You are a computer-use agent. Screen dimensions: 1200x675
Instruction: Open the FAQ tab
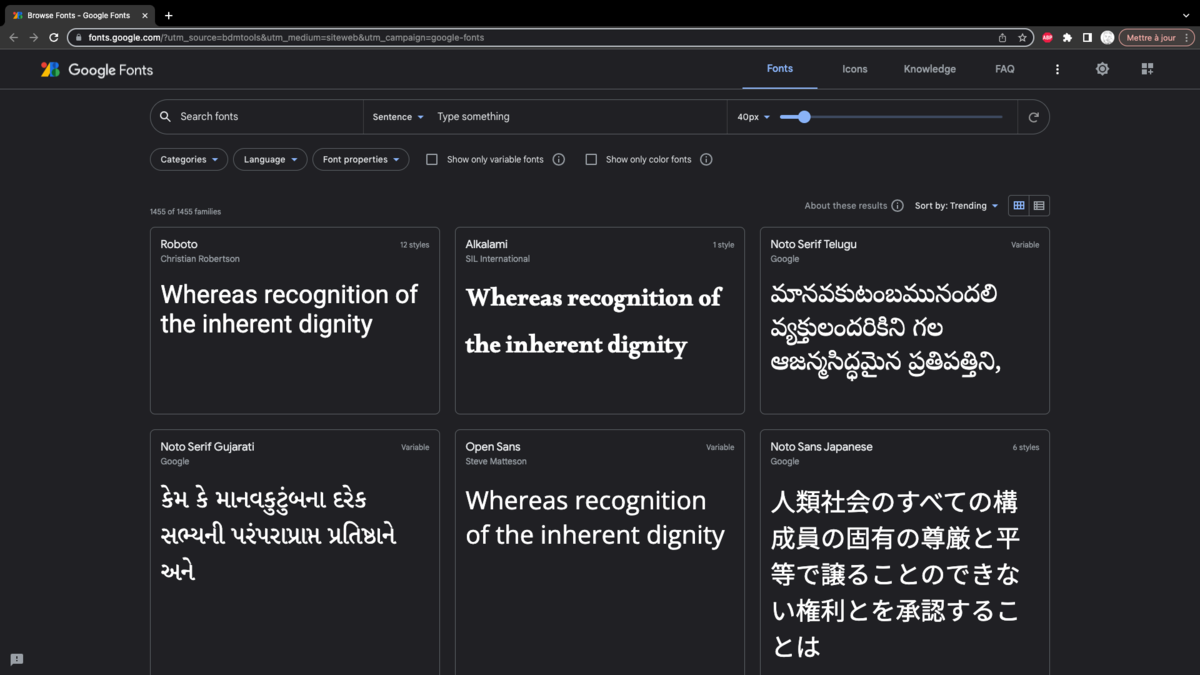1005,69
